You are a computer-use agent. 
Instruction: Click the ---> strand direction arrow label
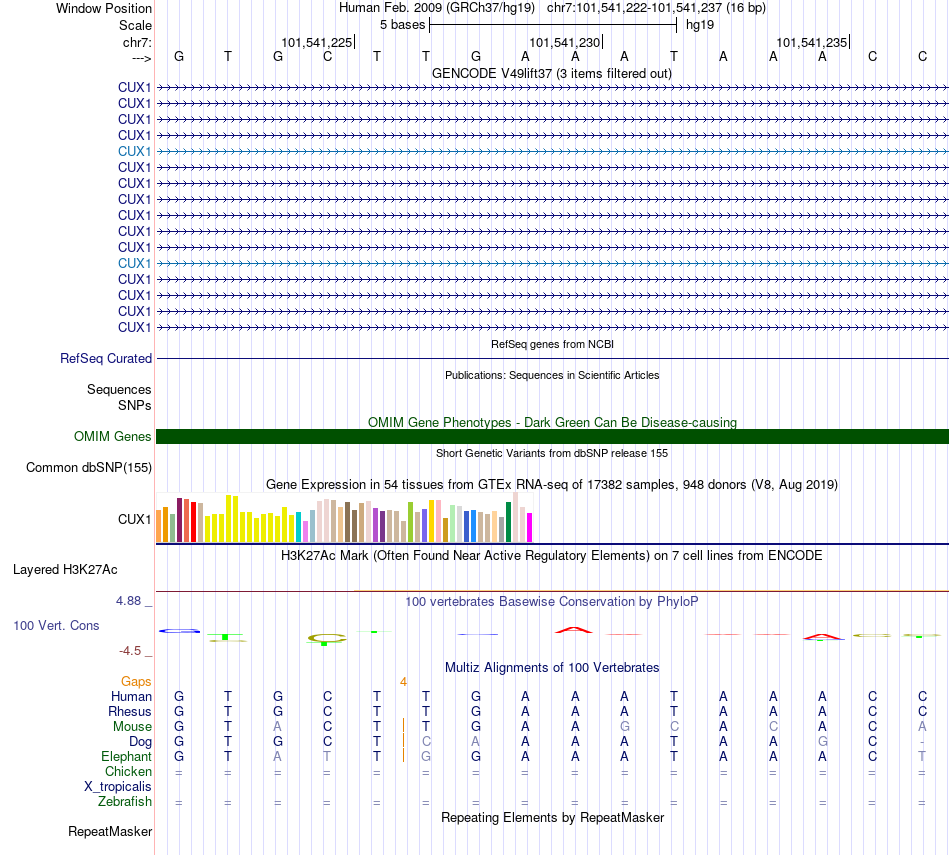tap(141, 58)
